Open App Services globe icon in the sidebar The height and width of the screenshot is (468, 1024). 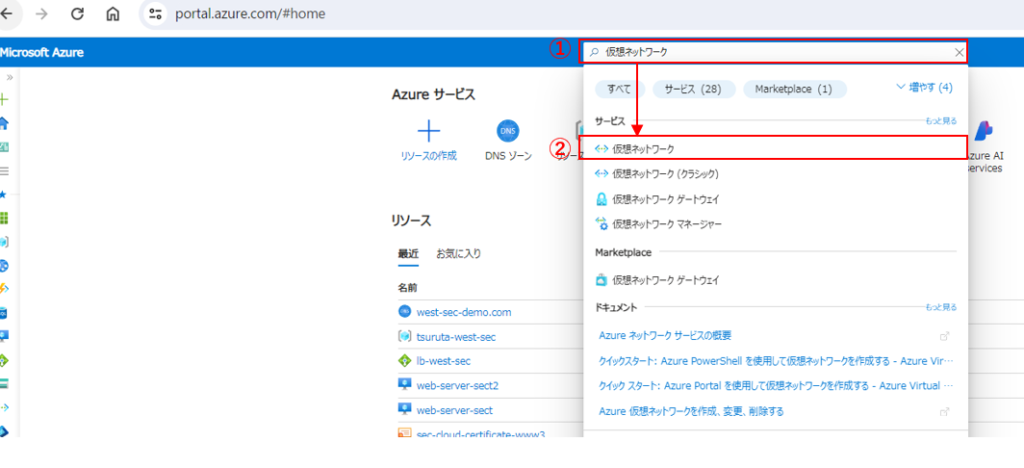[x=4, y=266]
